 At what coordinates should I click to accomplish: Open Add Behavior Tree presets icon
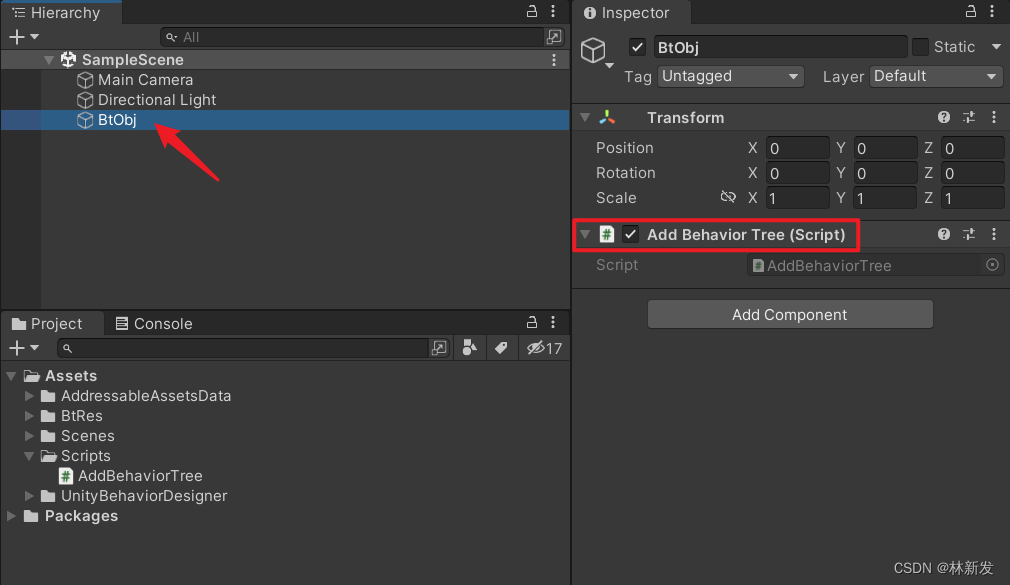click(969, 235)
